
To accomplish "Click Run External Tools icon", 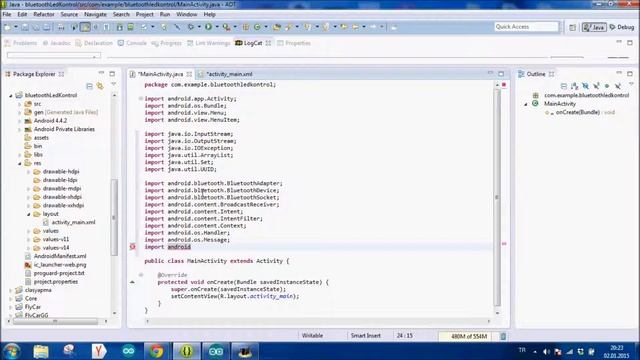I will coord(226,27).
